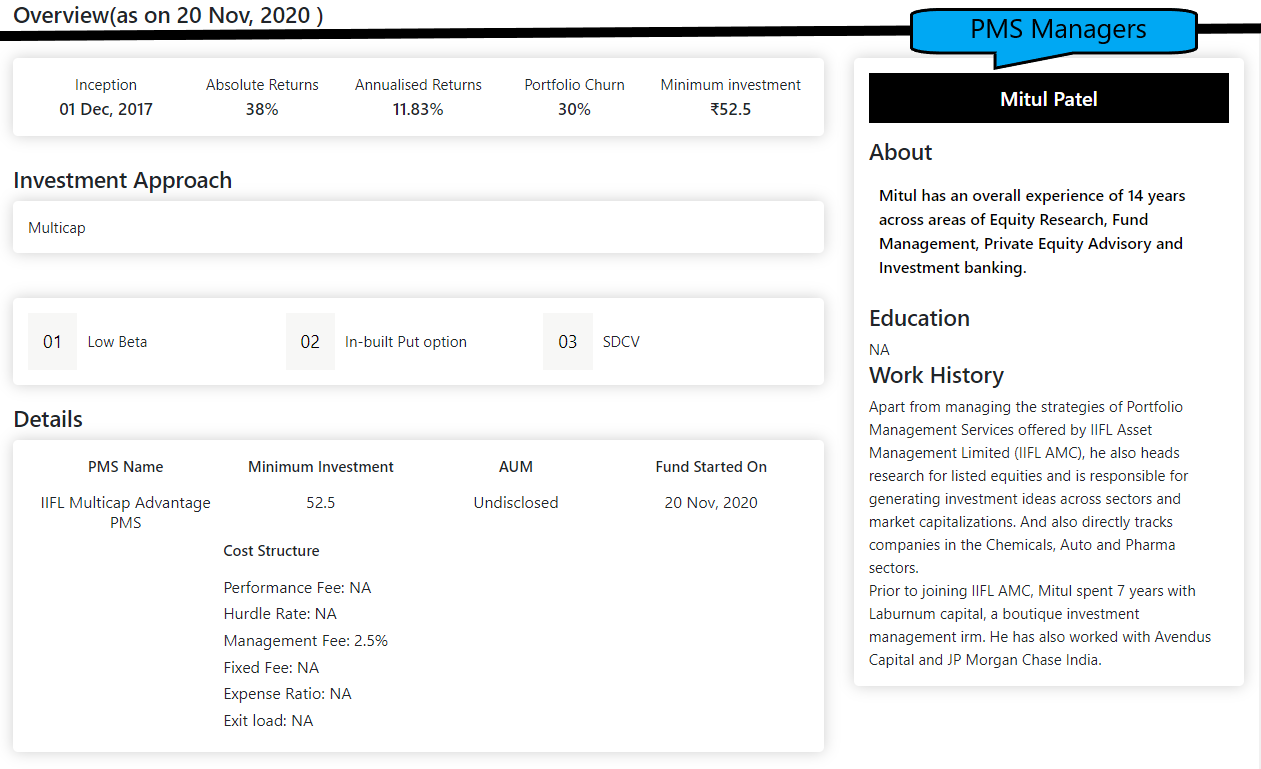Select the Exit load: NA line
This screenshot has height=769, width=1261.
click(268, 721)
